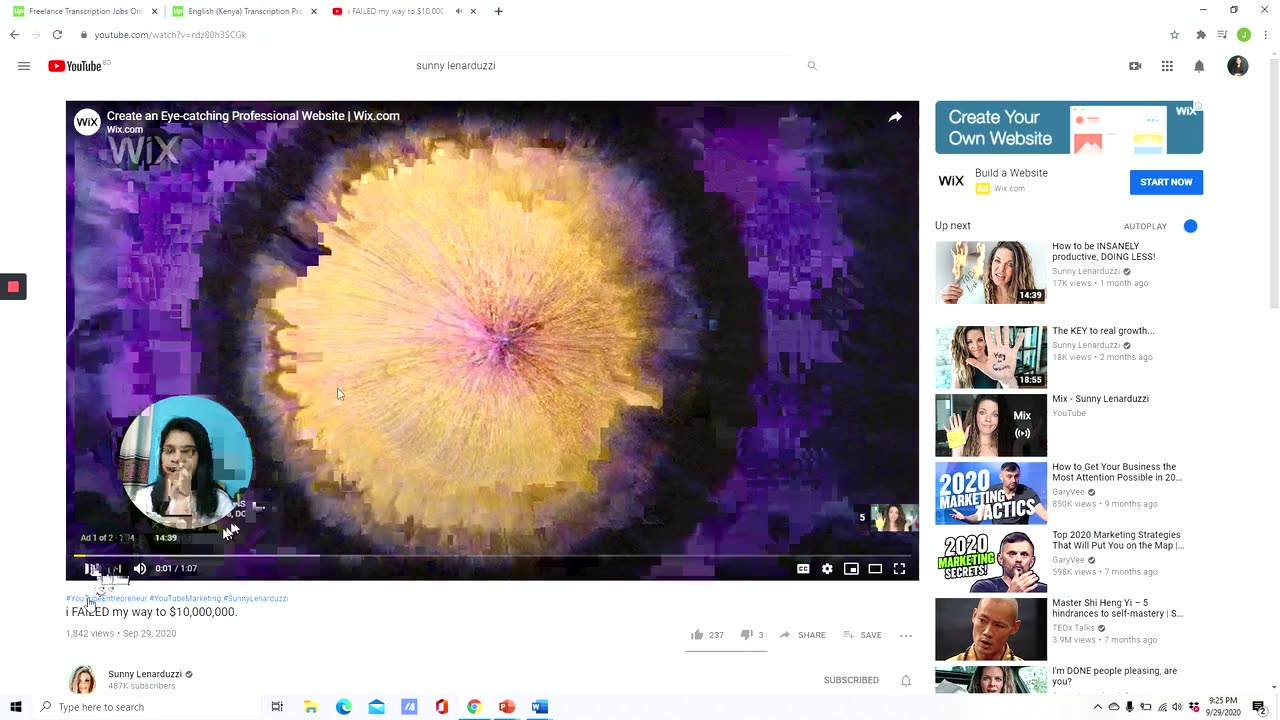
Task: Stop recording with the red square button
Action: (13, 287)
